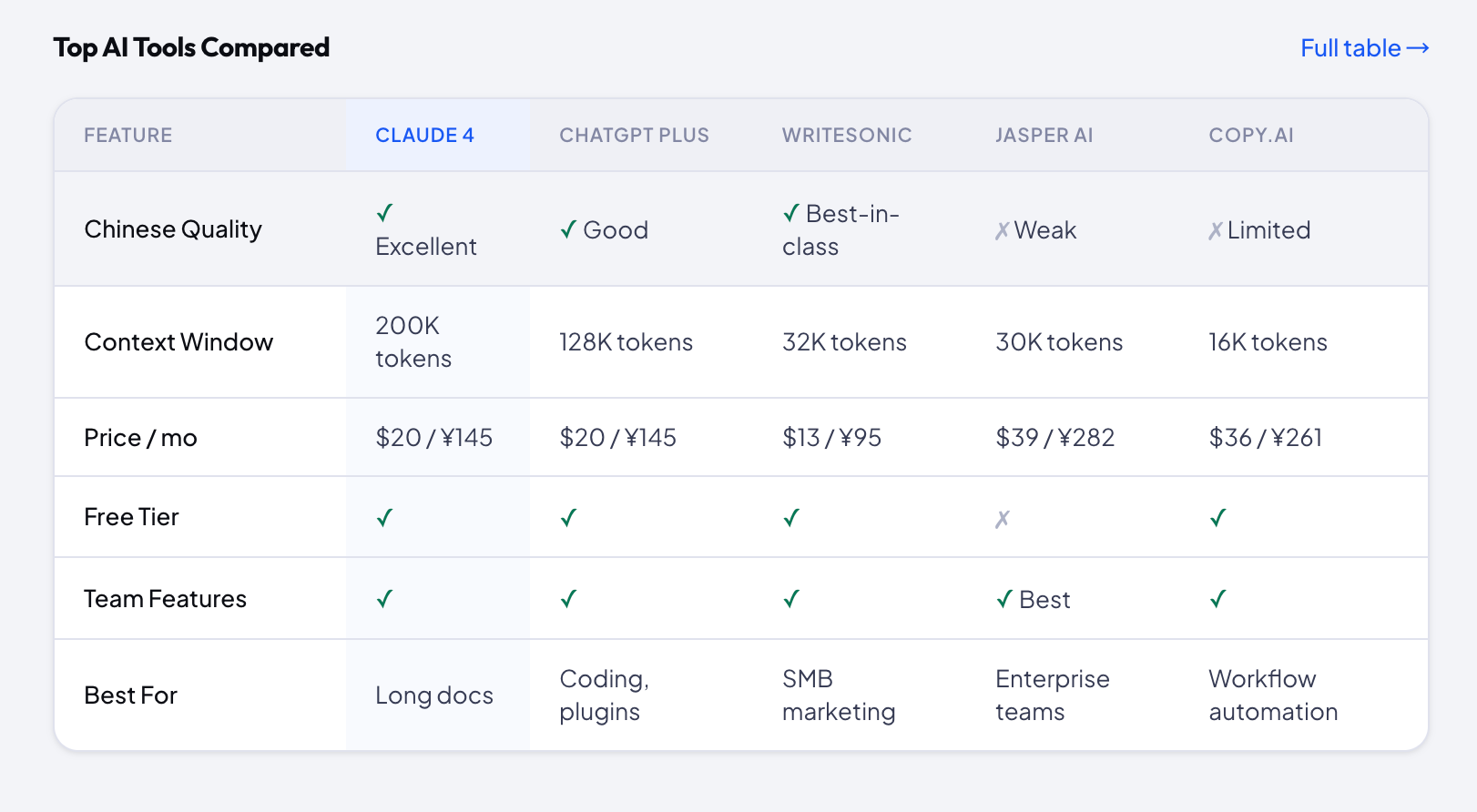Click the cross icon beside Limited
The image size is (1477, 812).
pos(1216,231)
